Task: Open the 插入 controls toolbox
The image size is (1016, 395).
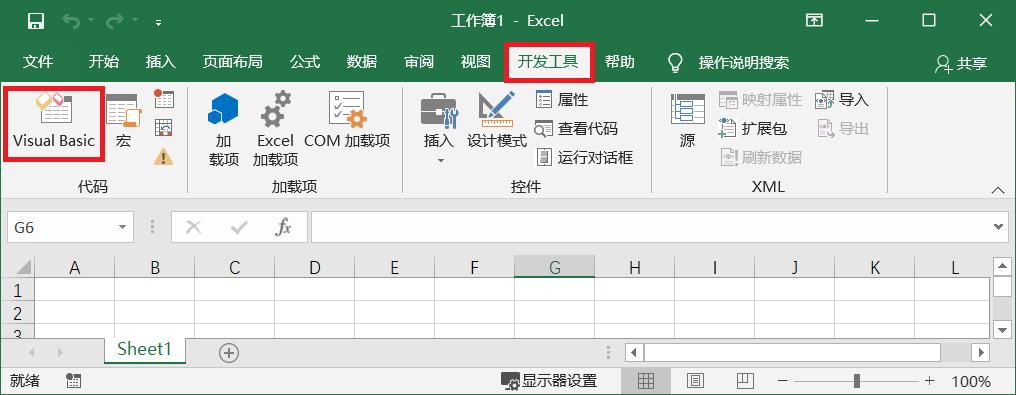Action: pos(439,128)
